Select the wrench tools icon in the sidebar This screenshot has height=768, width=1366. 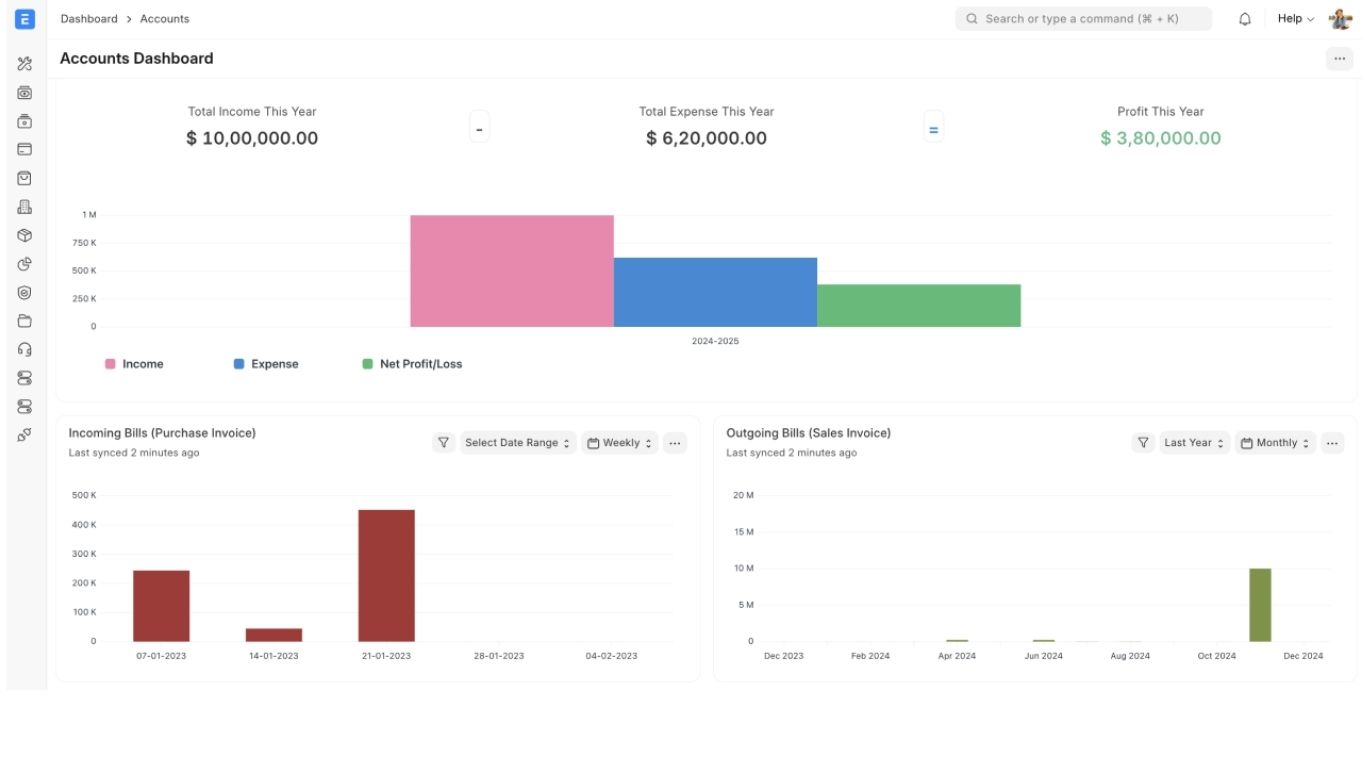tap(24, 63)
